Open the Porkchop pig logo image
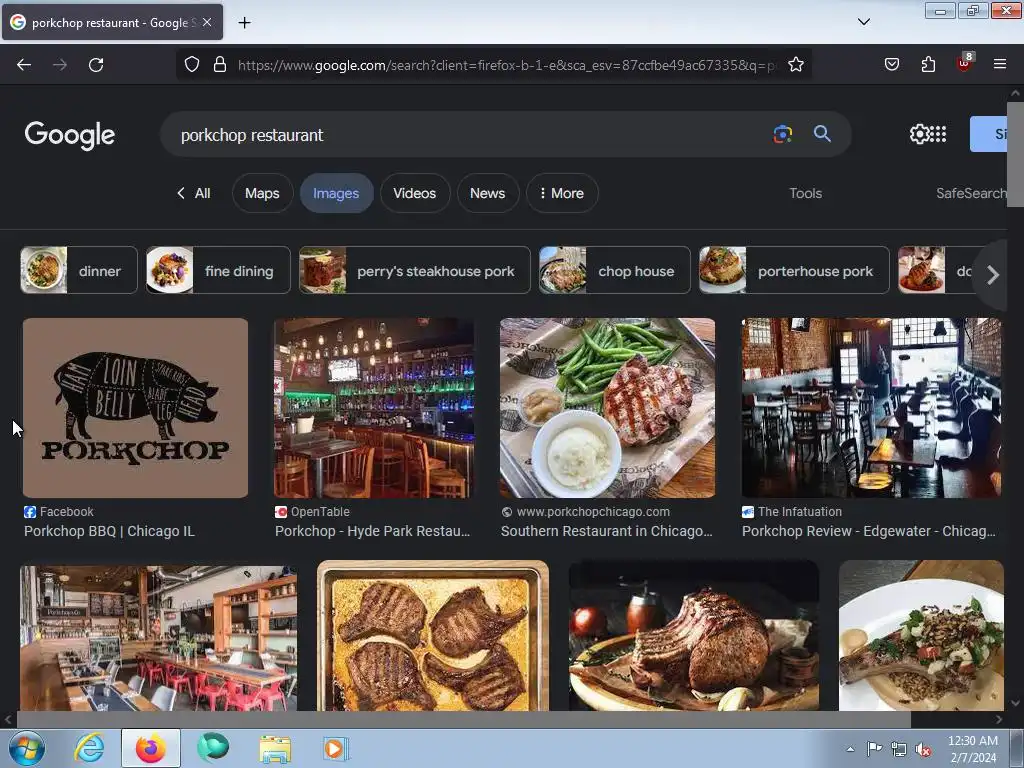This screenshot has width=1024, height=768. point(135,408)
